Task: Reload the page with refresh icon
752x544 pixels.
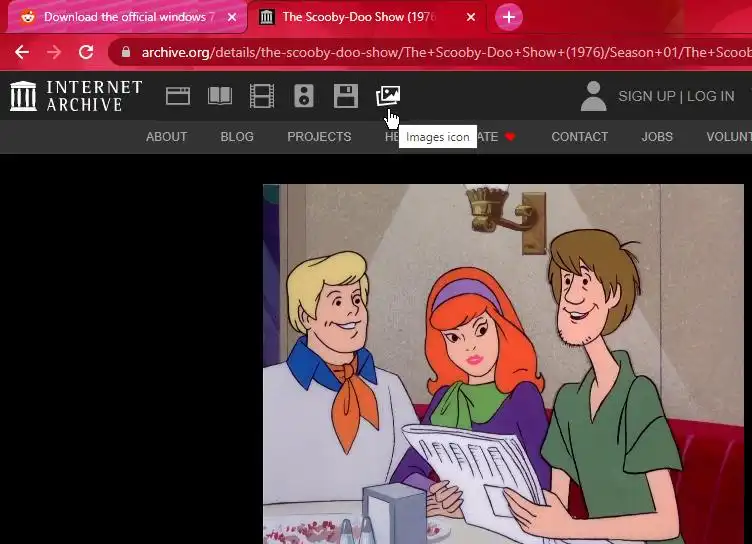Action: 86,52
